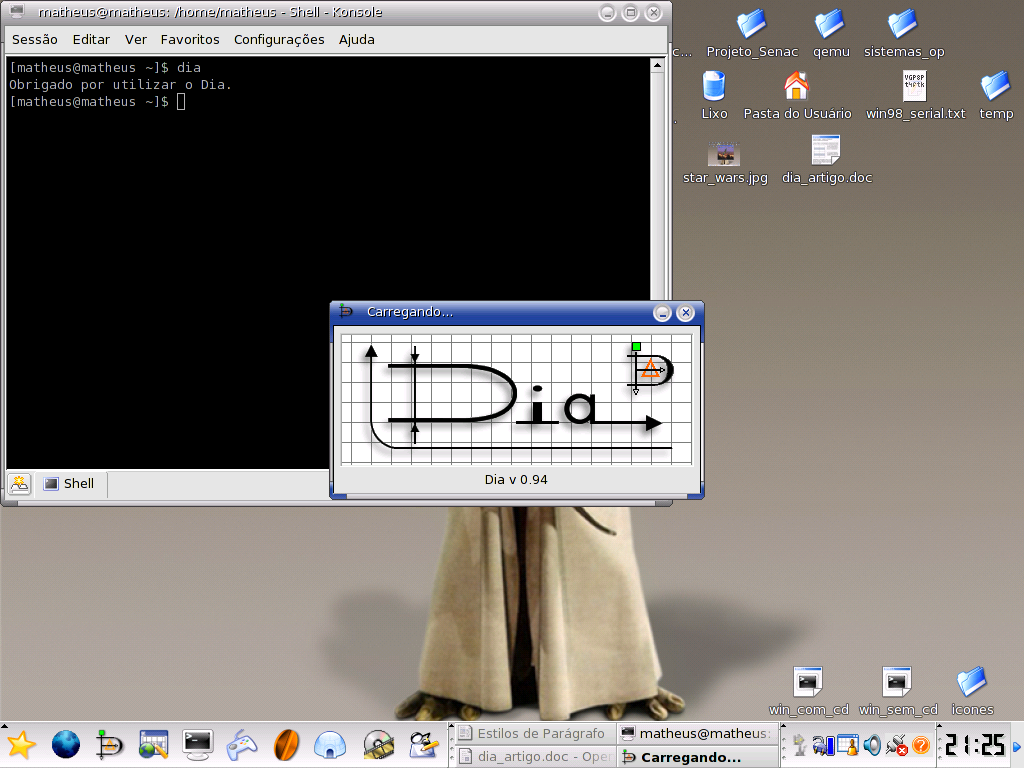This screenshot has height=768, width=1024.
Task: Select the win_sem_cd desktop script icon
Action: (898, 692)
